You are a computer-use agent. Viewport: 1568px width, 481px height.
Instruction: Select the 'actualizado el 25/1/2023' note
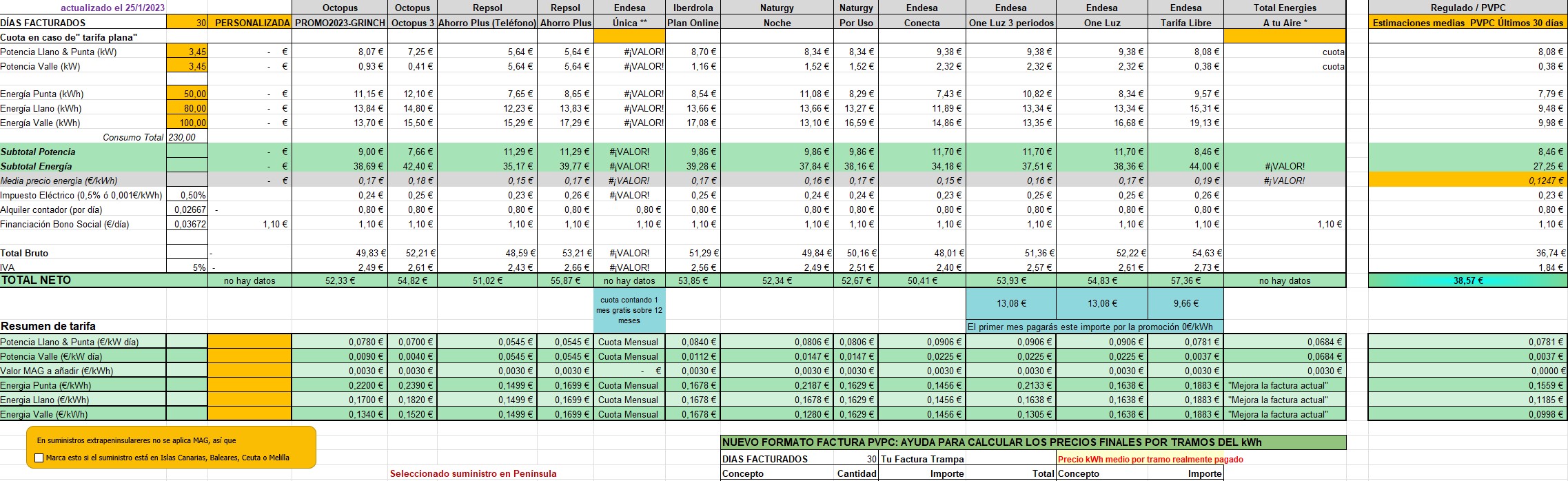112,8
